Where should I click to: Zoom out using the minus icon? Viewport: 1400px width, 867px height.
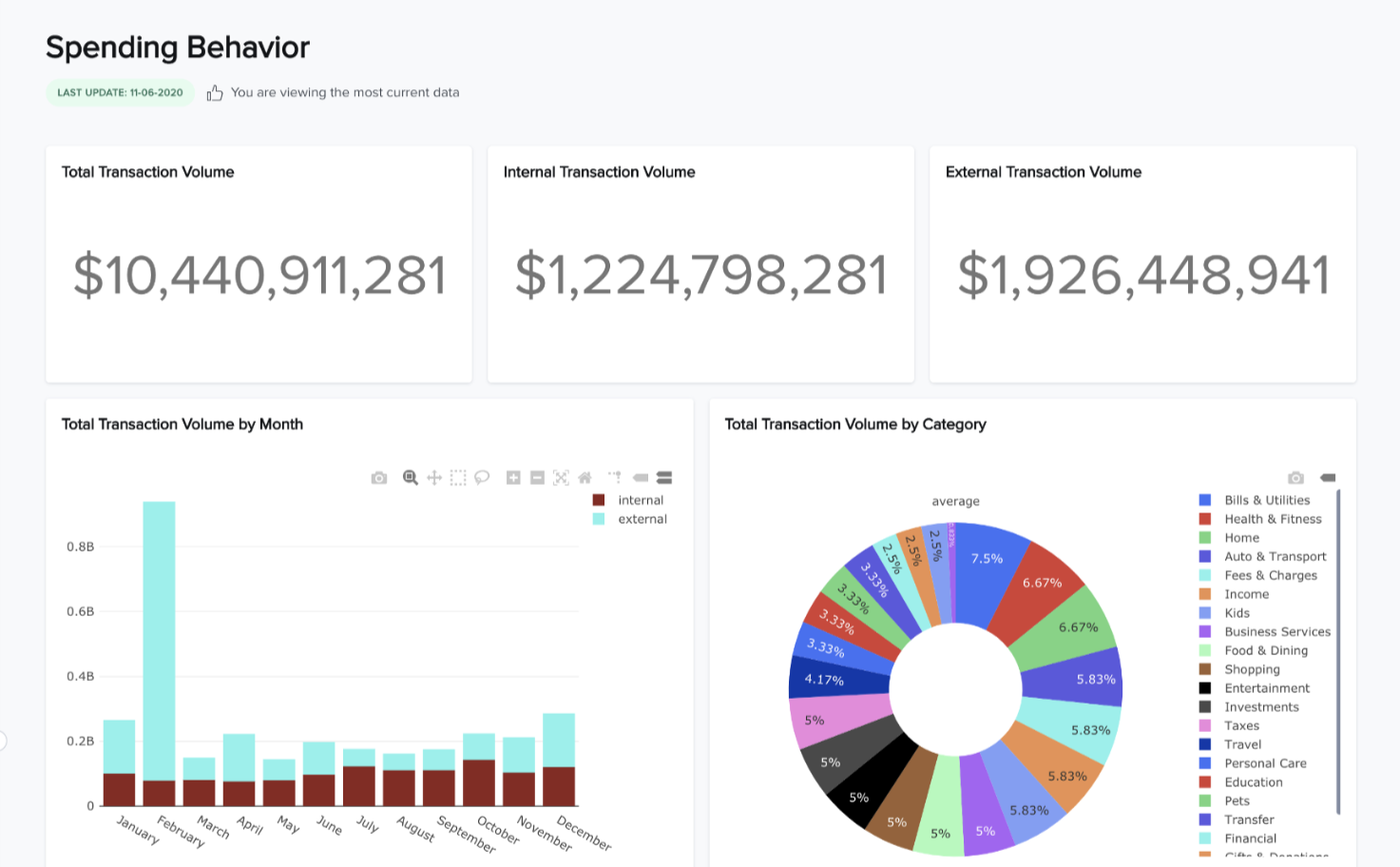click(537, 477)
